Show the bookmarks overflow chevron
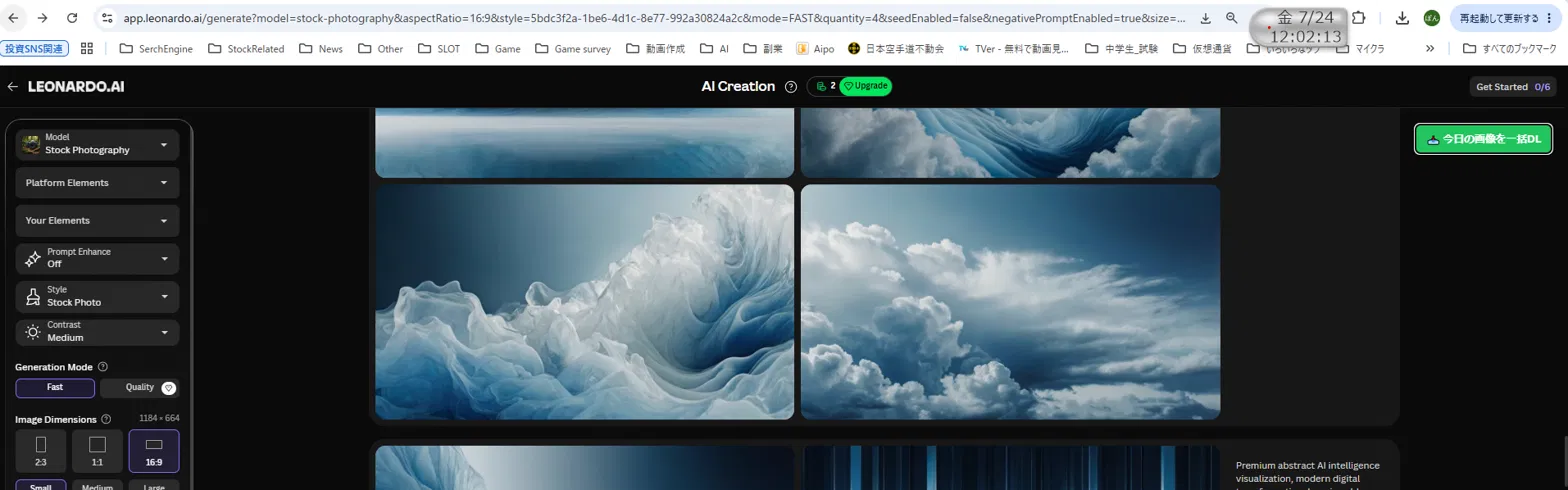Image resolution: width=1568 pixels, height=490 pixels. pos(1430,48)
